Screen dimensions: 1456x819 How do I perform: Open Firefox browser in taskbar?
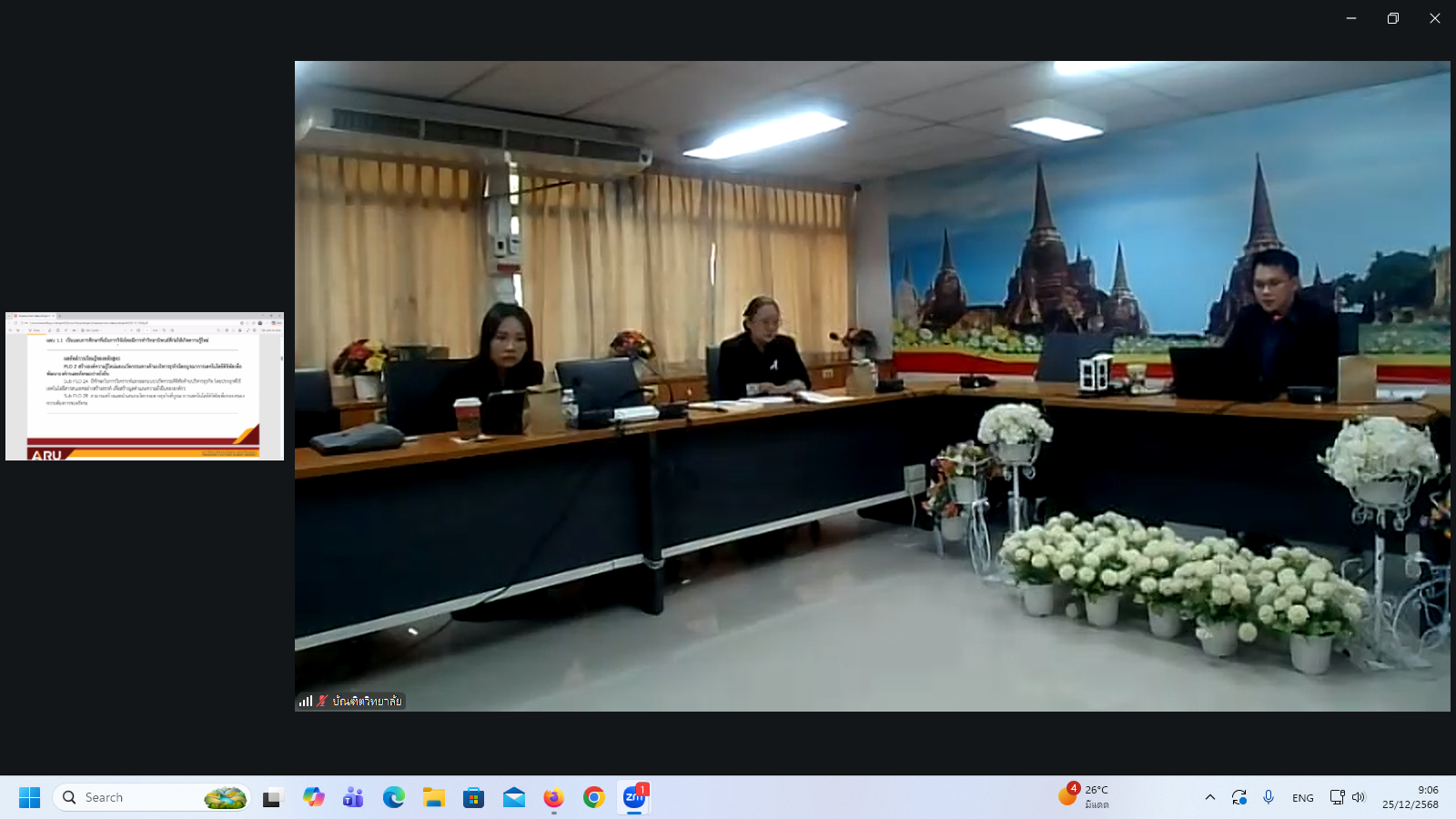(553, 798)
